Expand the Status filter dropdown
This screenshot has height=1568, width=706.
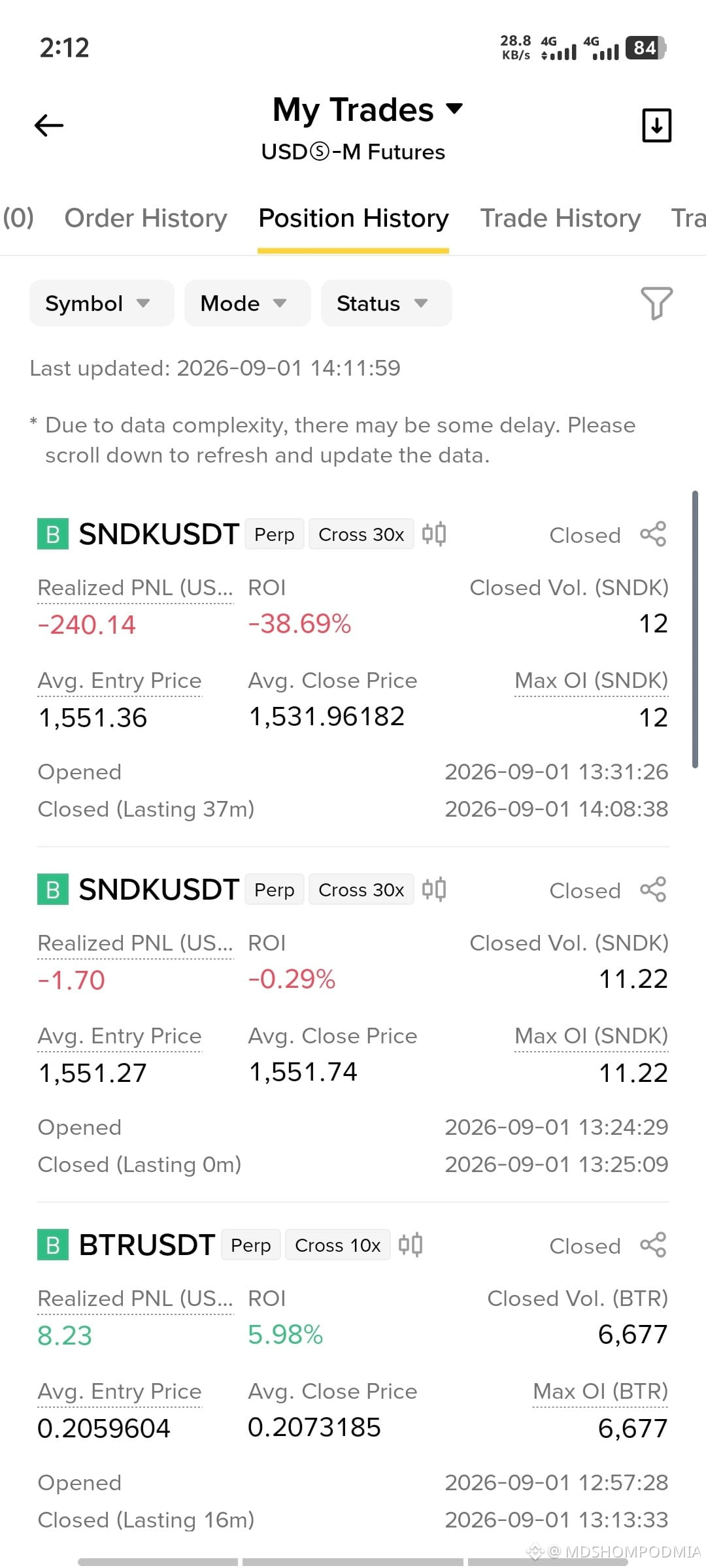pos(386,303)
